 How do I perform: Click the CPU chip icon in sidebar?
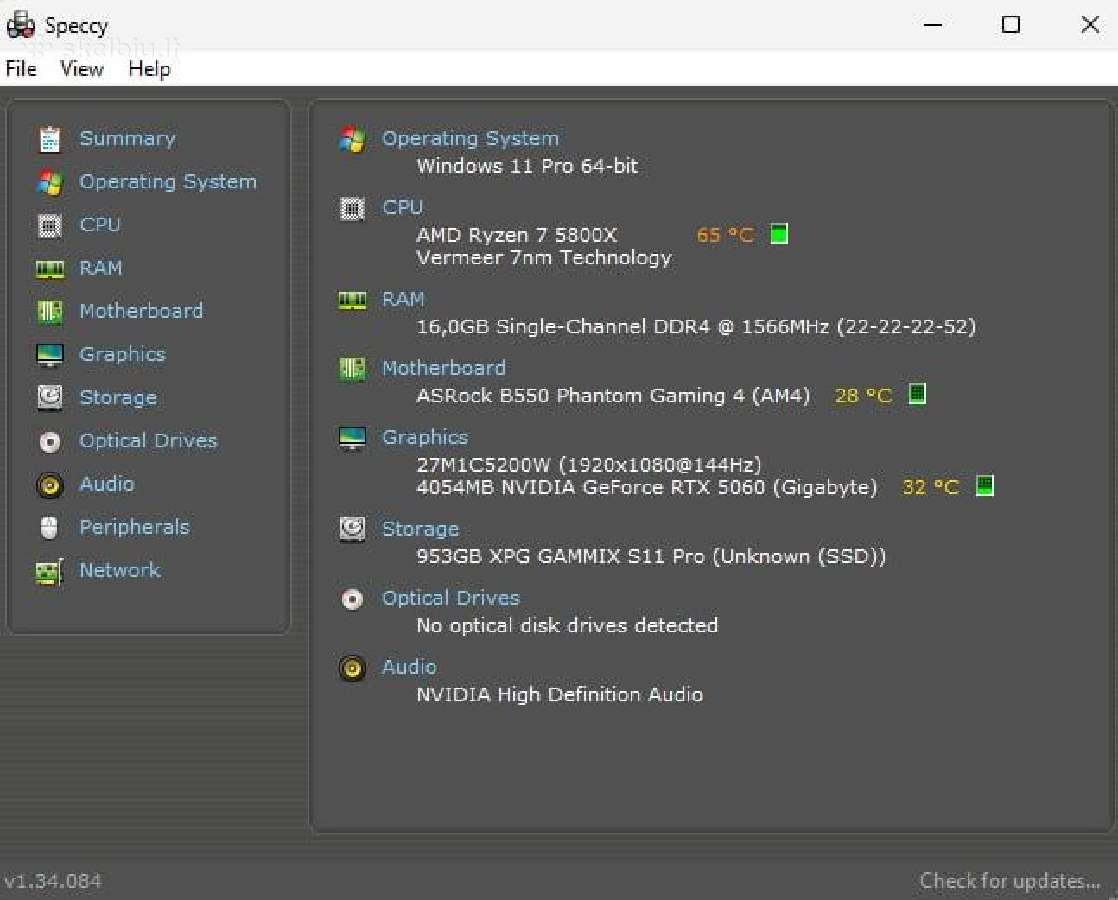click(49, 226)
